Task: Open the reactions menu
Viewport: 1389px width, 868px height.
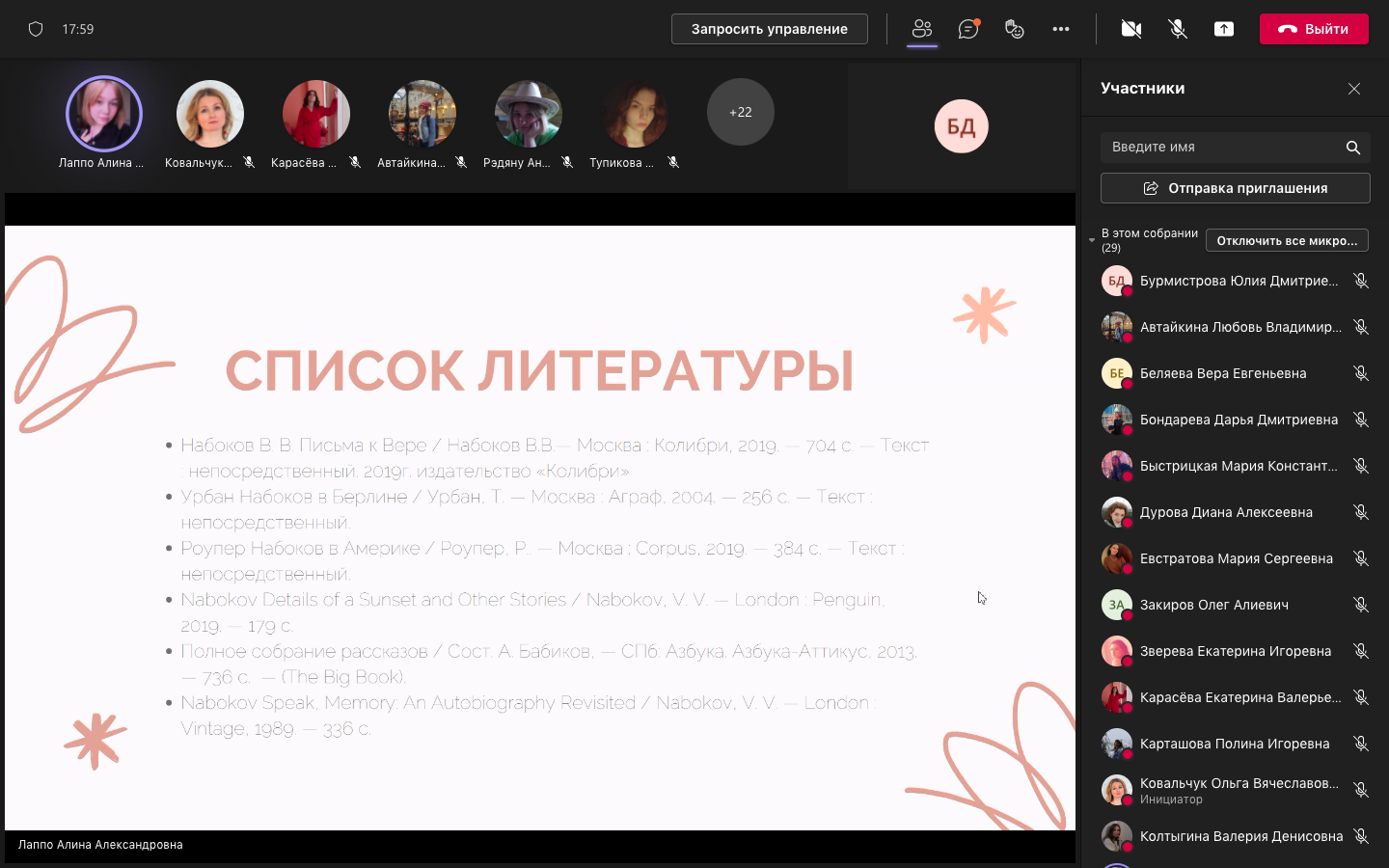Action: tap(1014, 29)
